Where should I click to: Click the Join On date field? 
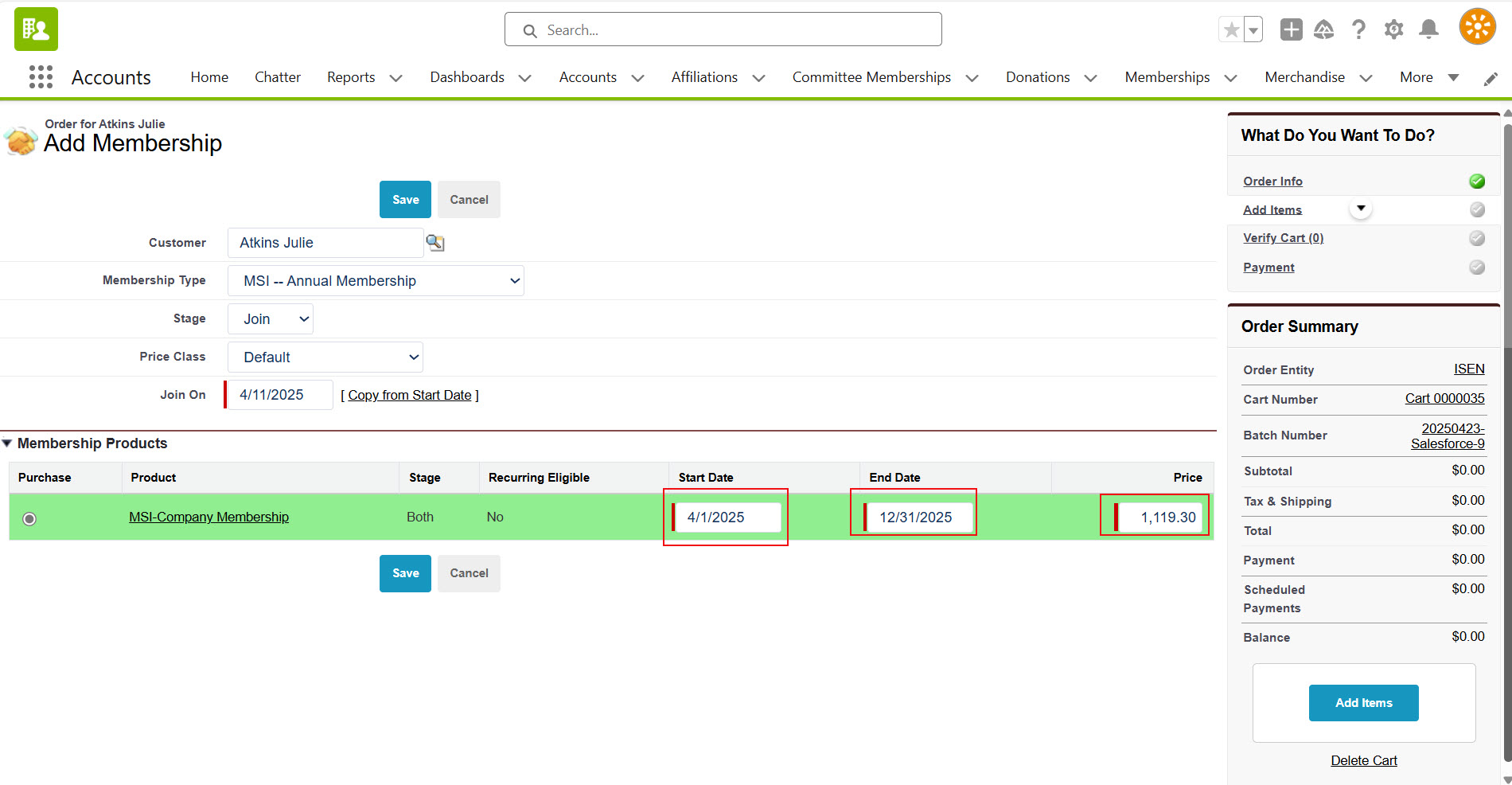point(280,395)
